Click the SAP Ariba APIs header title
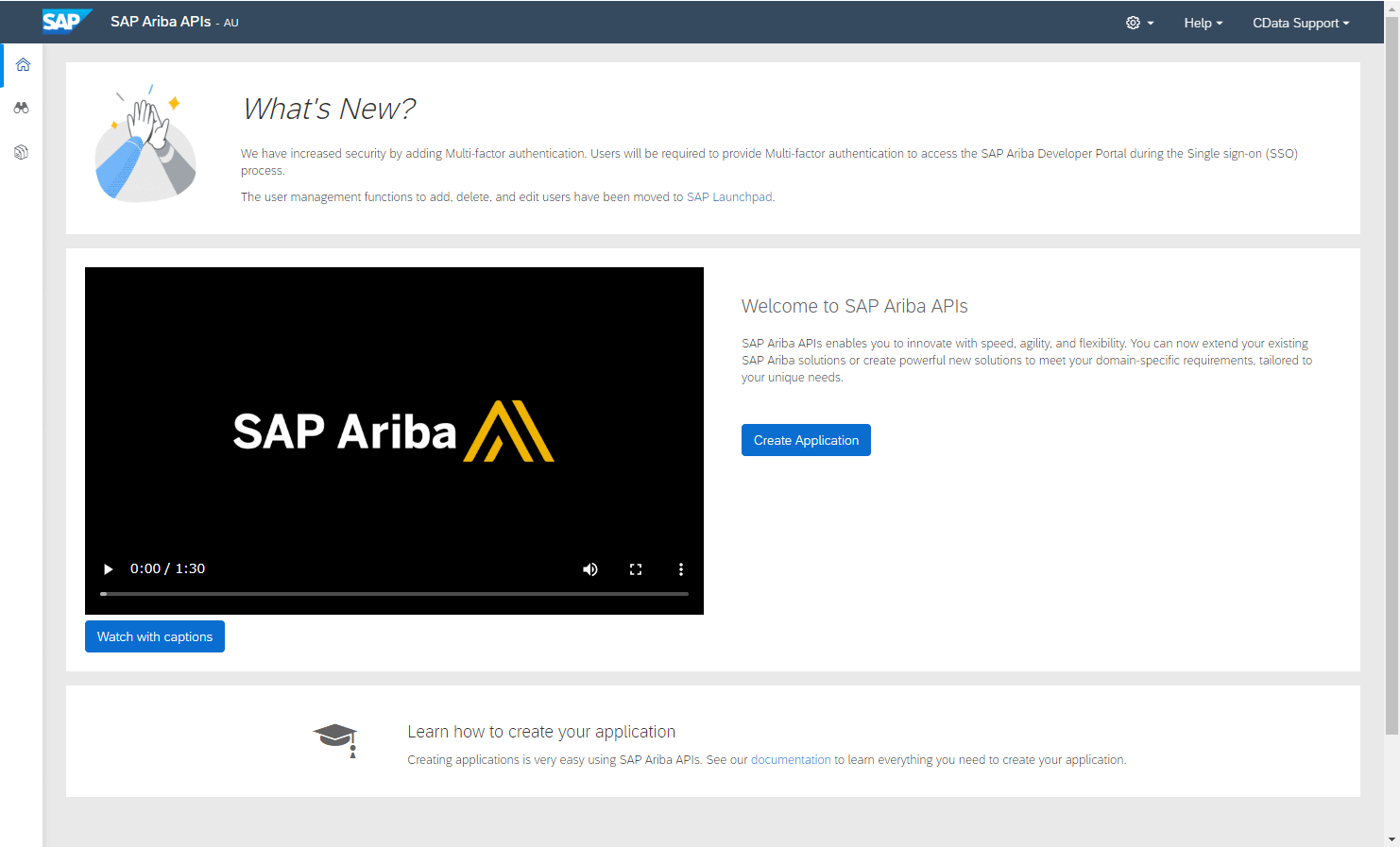The width and height of the screenshot is (1400, 847). 161,22
